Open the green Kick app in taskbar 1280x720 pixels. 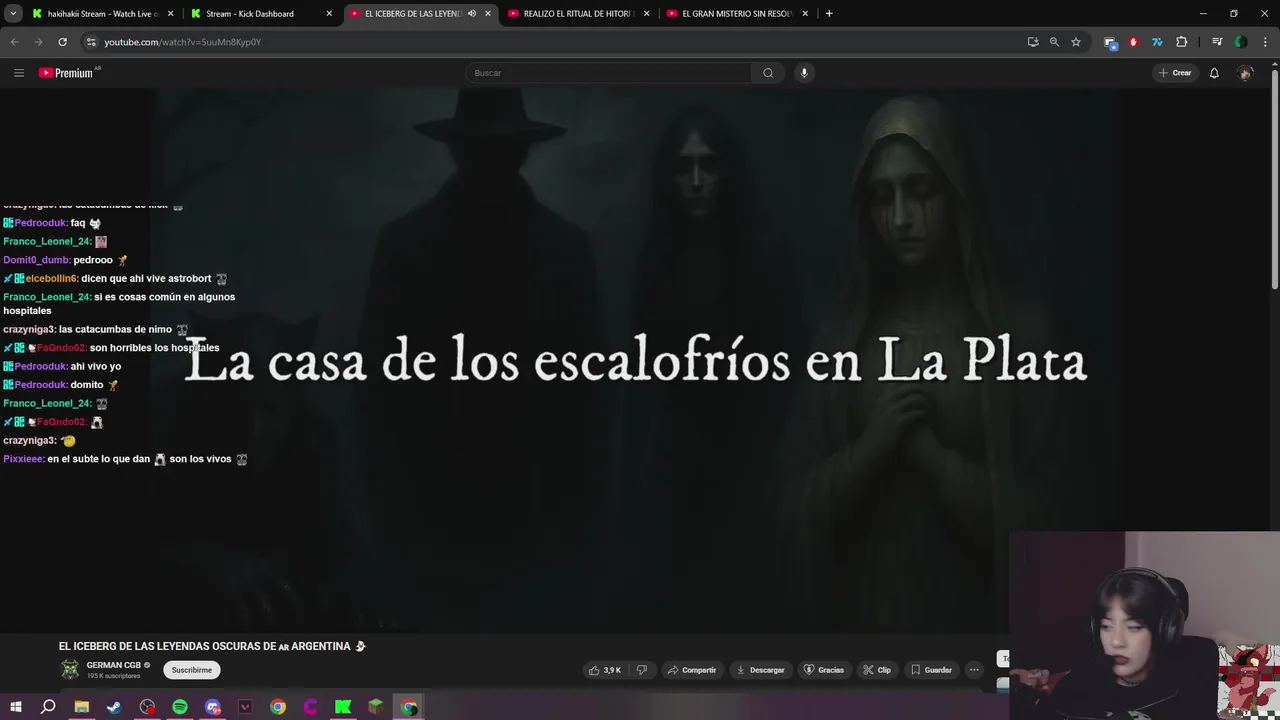(343, 707)
